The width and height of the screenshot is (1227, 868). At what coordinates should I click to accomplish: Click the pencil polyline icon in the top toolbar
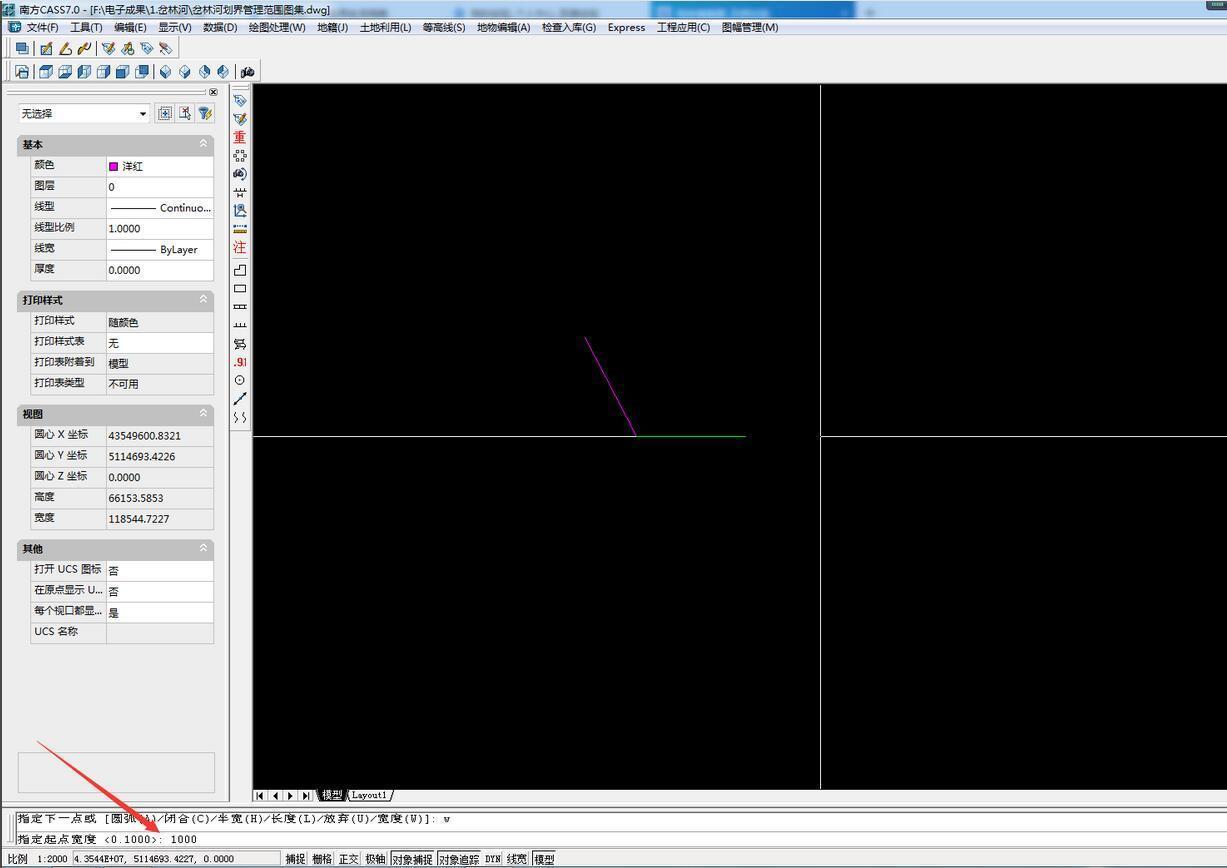pyautogui.click(x=65, y=48)
